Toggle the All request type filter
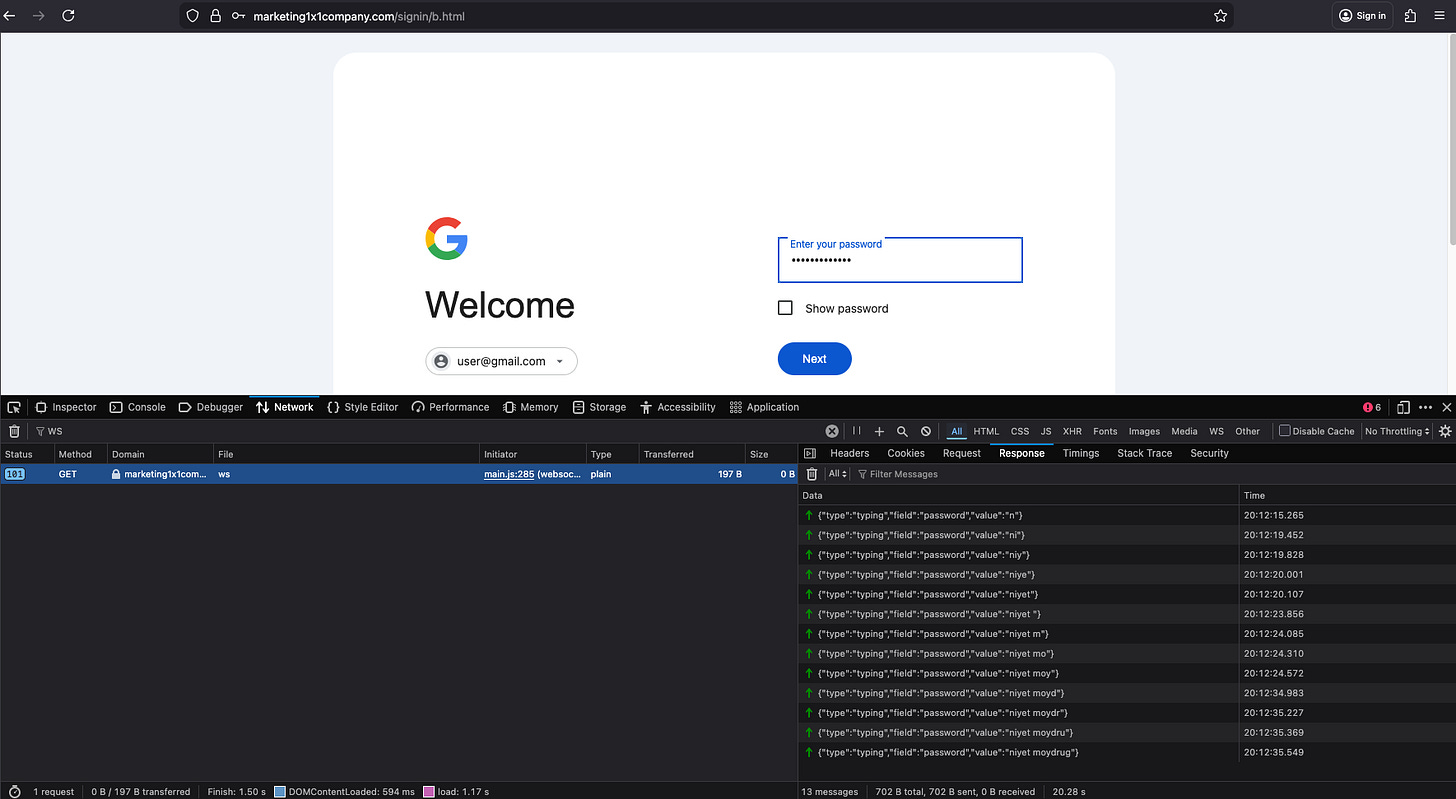 point(957,431)
